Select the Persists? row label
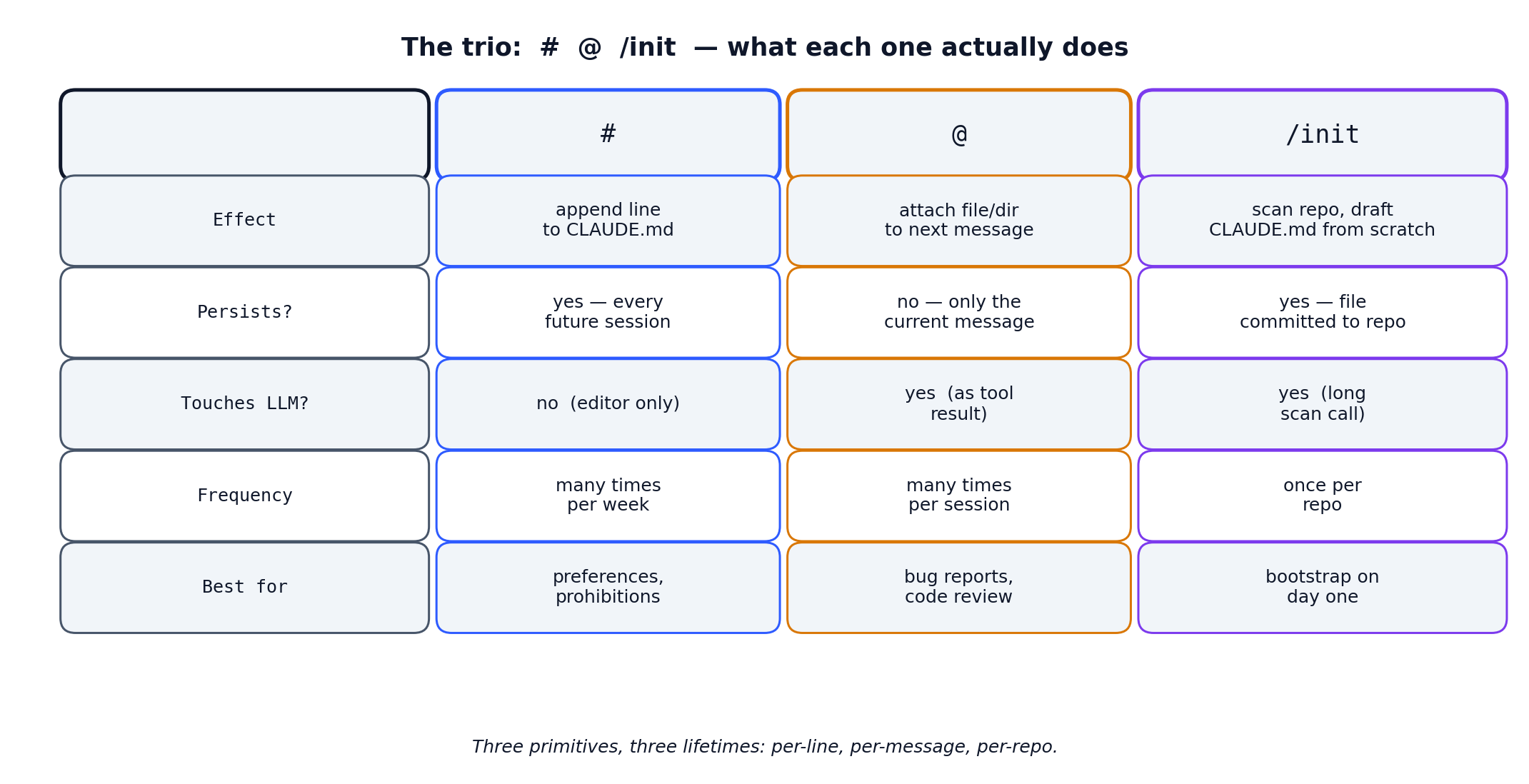Viewport: 1529px width, 784px height. (245, 312)
